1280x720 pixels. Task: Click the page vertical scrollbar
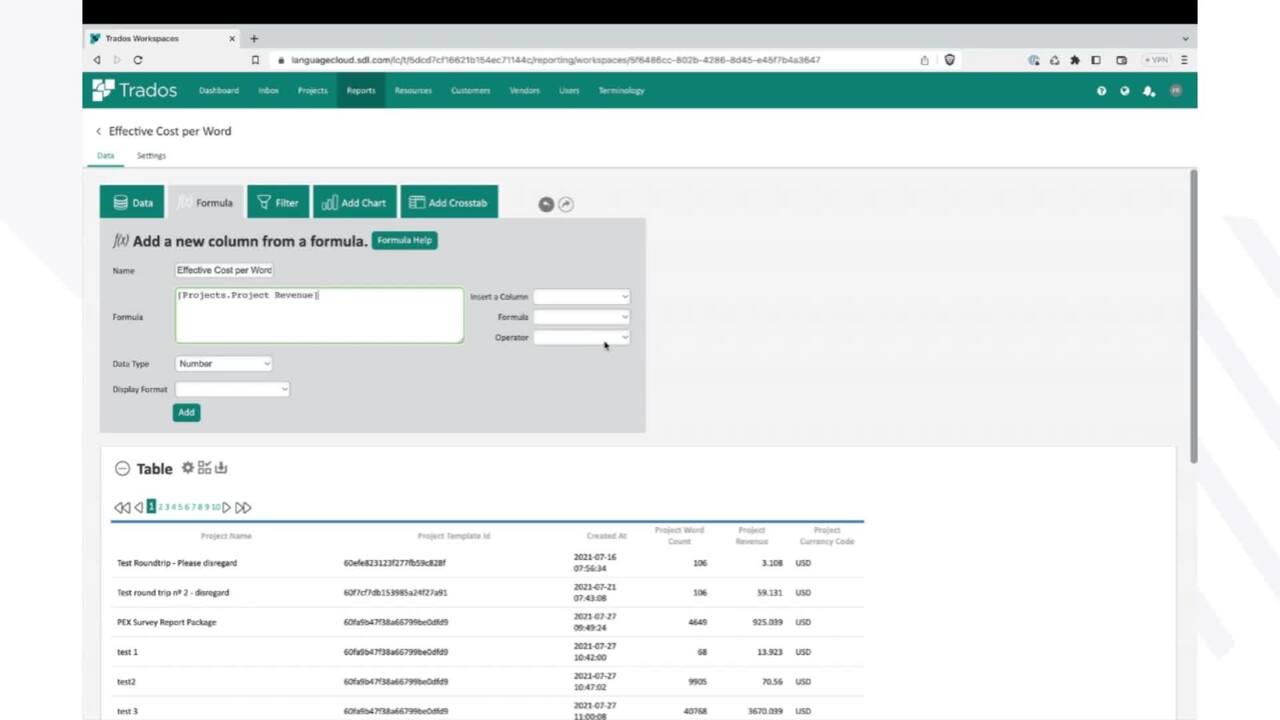coord(1193,316)
